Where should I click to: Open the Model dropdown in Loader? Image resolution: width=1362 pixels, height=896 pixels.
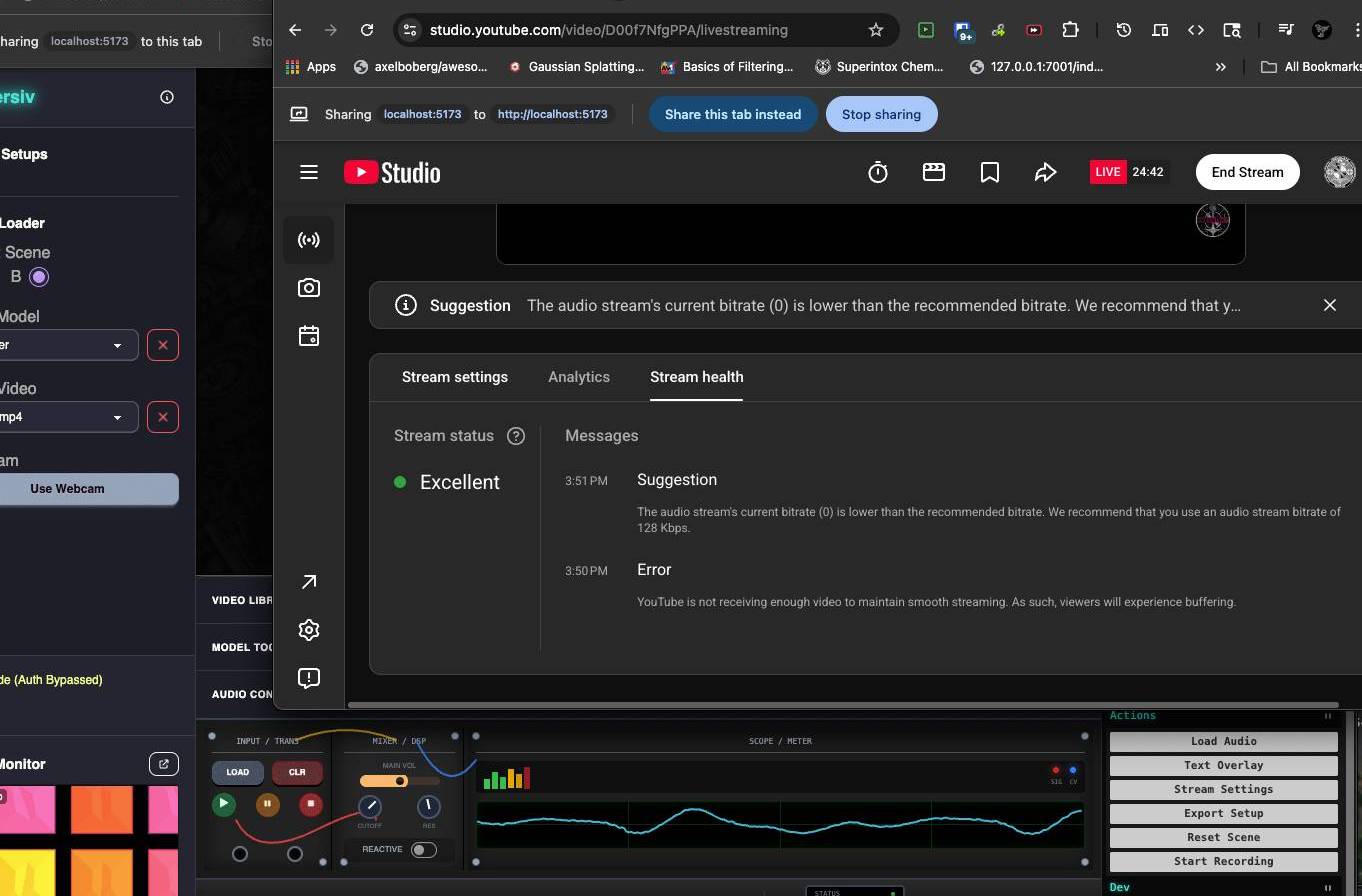[x=68, y=345]
